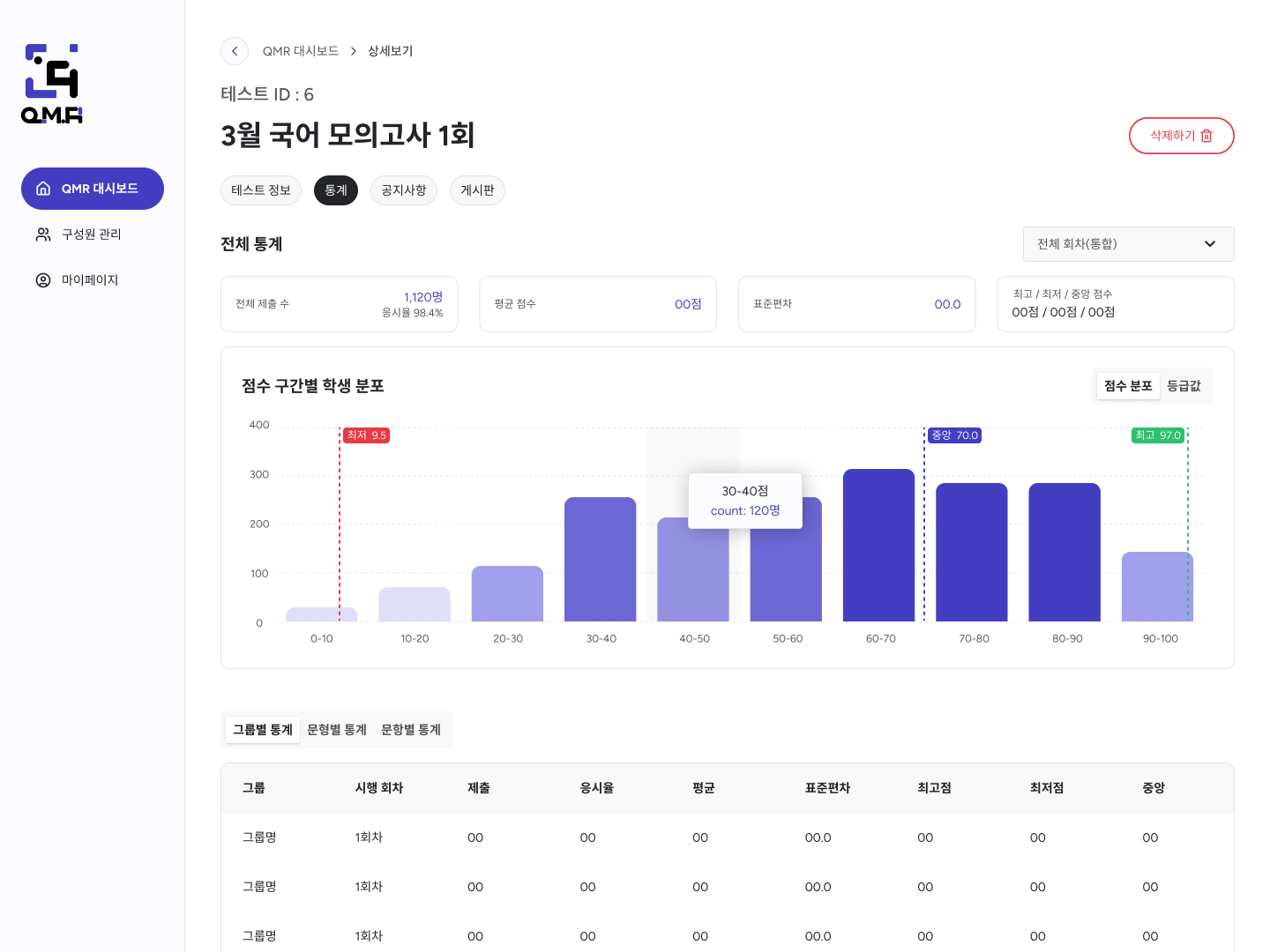The width and height of the screenshot is (1270, 952).
Task: Click the 최고점 column header
Action: (x=935, y=788)
